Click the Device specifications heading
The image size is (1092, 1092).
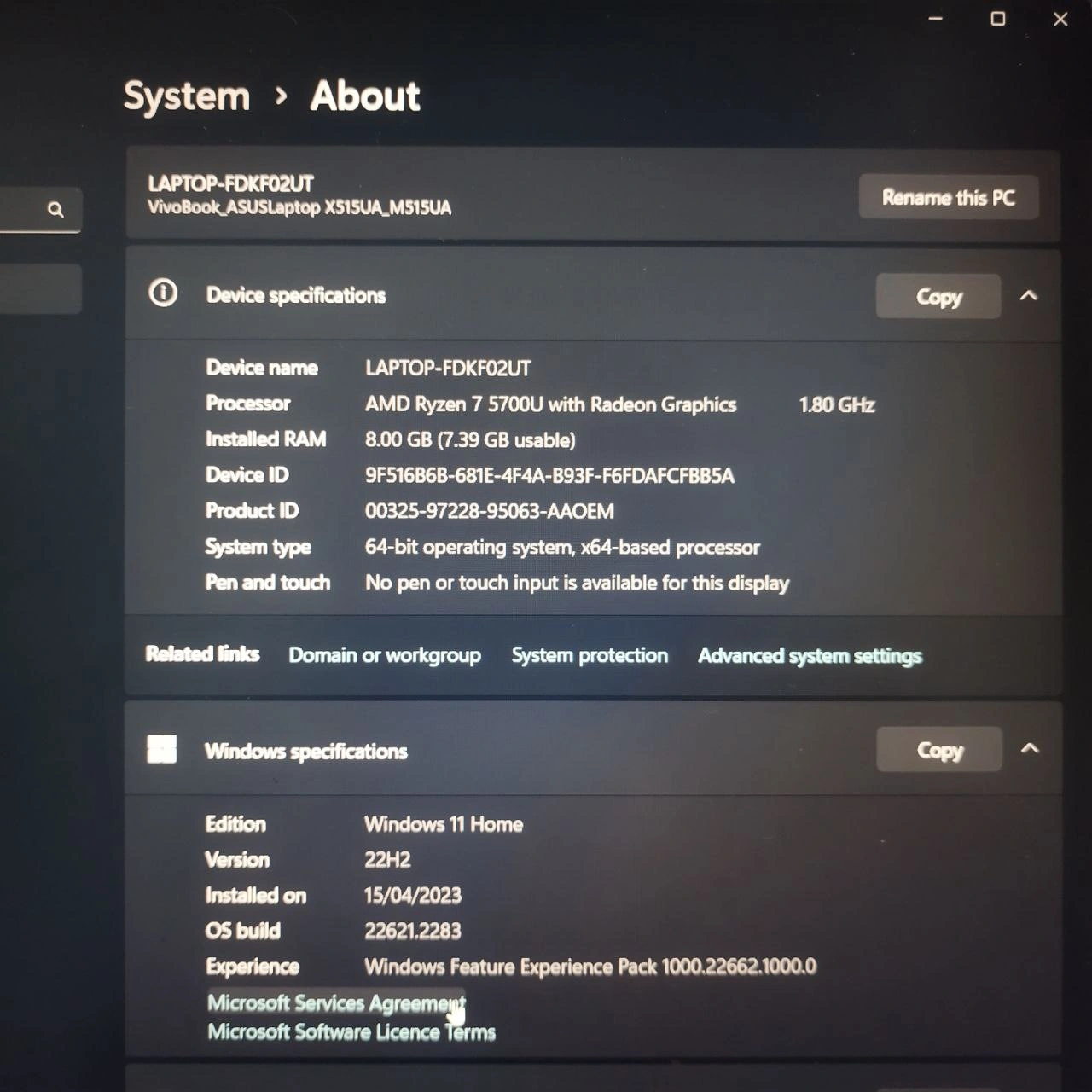pyautogui.click(x=296, y=295)
